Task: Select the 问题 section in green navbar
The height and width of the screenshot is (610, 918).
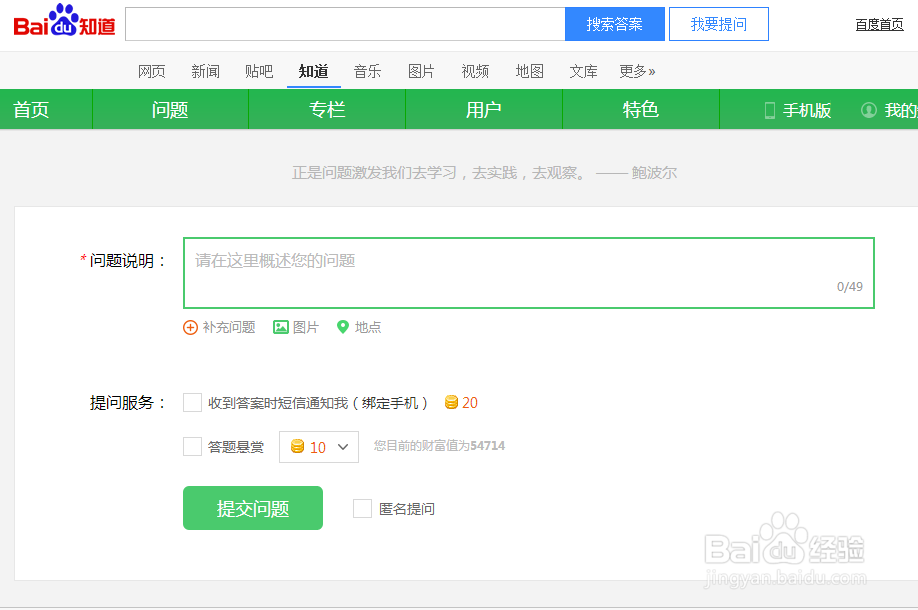Action: click(169, 111)
